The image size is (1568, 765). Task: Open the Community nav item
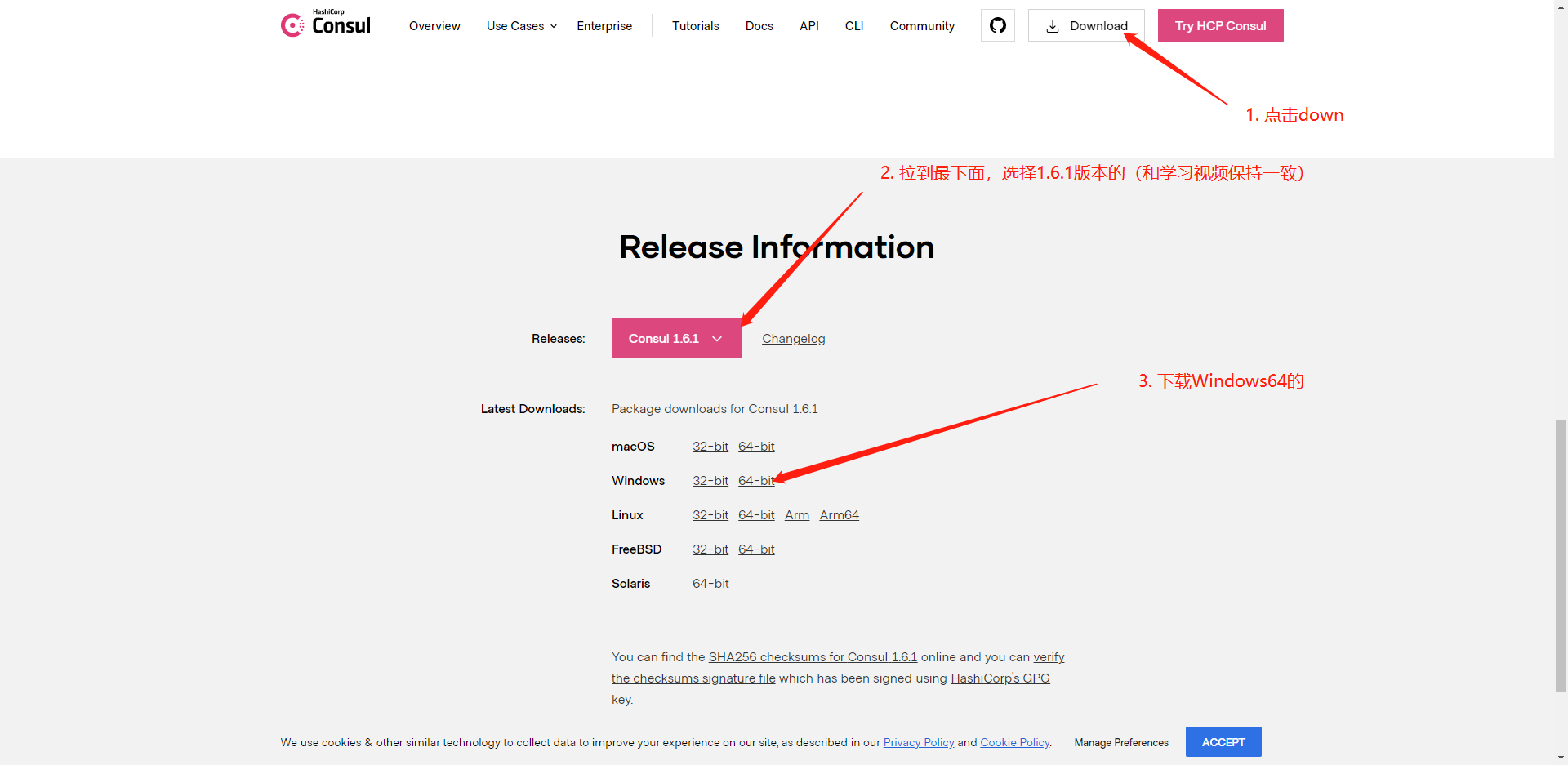pos(922,26)
